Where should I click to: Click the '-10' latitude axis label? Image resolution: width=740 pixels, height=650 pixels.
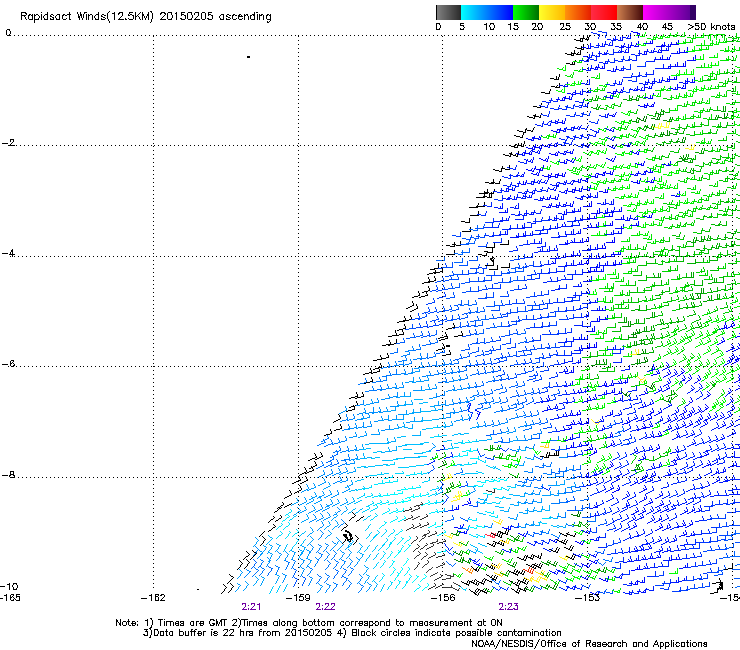pos(9,586)
